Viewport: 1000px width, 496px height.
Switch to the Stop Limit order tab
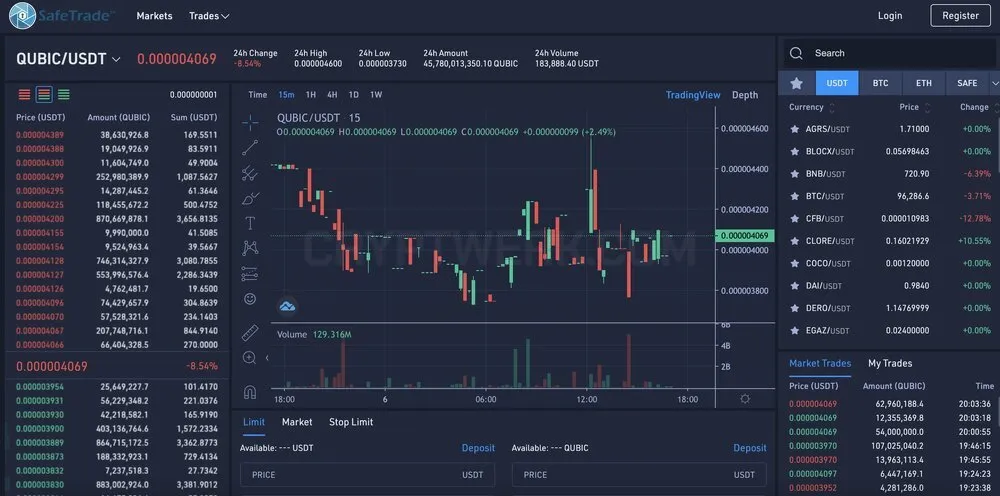pos(351,422)
